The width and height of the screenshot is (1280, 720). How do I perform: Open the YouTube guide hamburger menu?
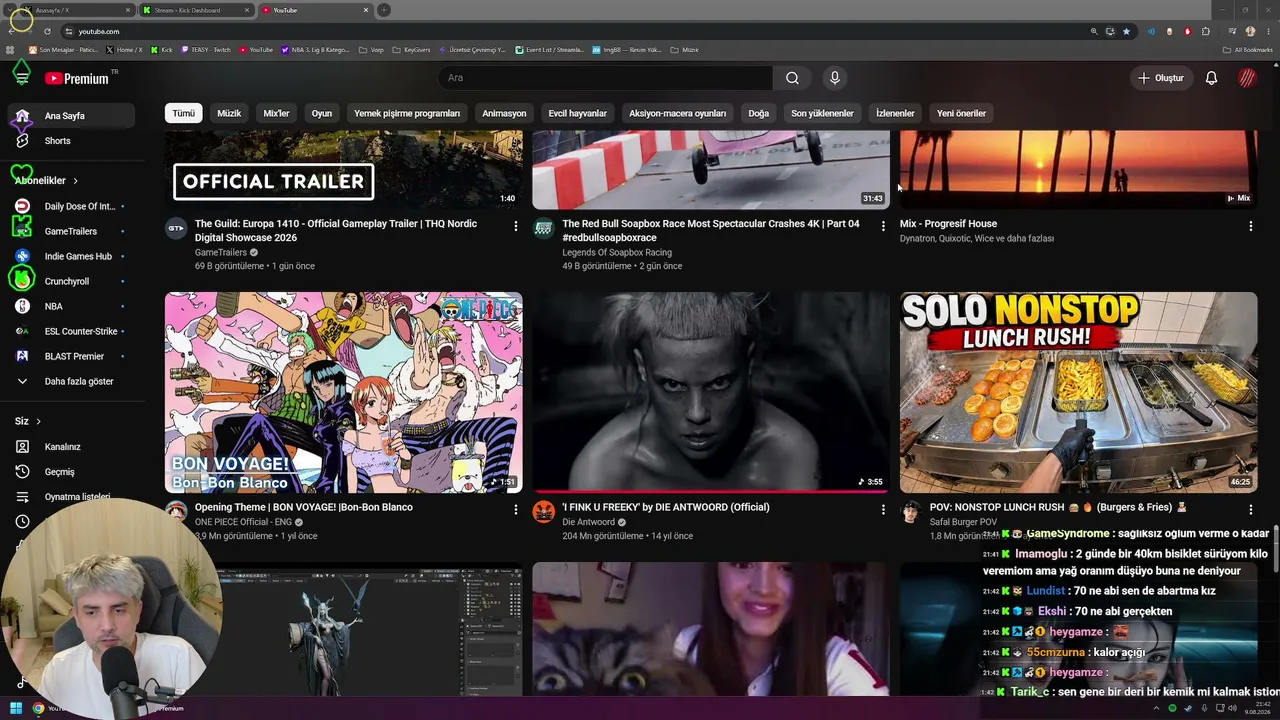(21, 77)
